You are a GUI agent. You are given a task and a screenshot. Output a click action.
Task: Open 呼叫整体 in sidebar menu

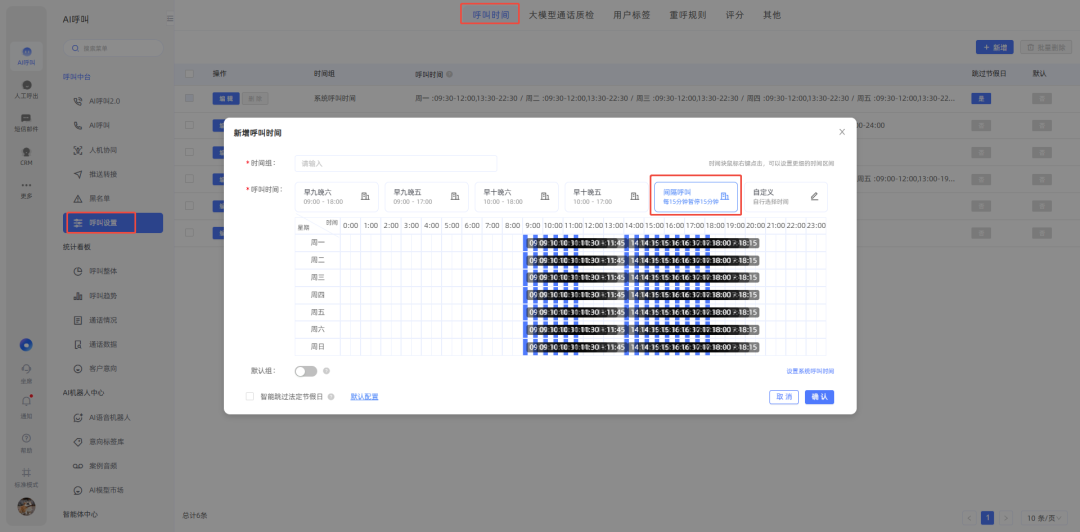pyautogui.click(x=103, y=272)
